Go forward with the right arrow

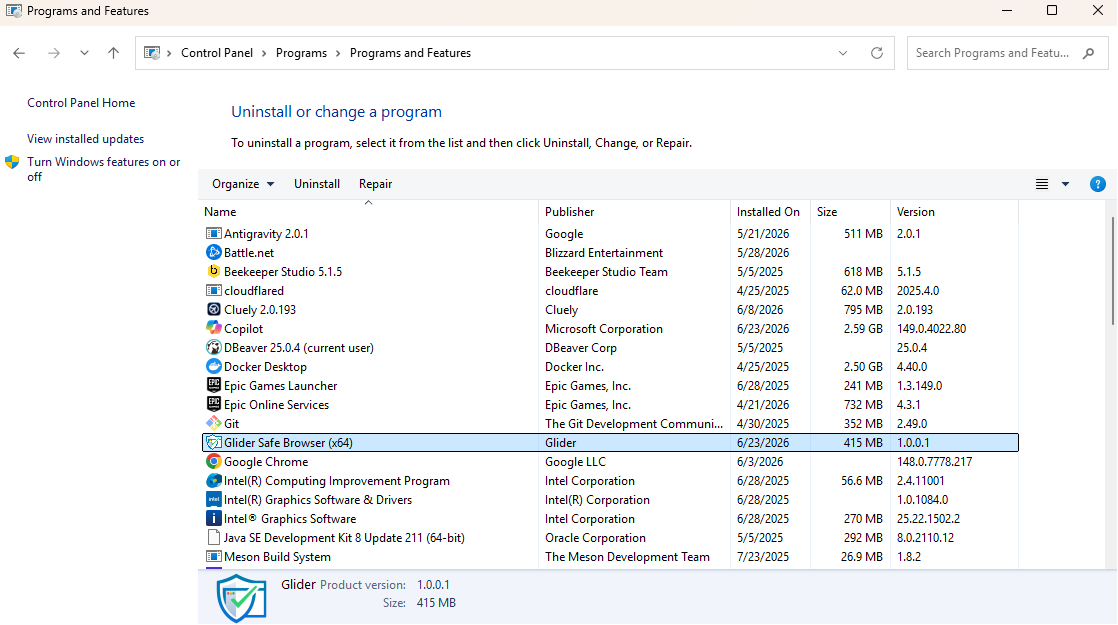[x=53, y=53]
